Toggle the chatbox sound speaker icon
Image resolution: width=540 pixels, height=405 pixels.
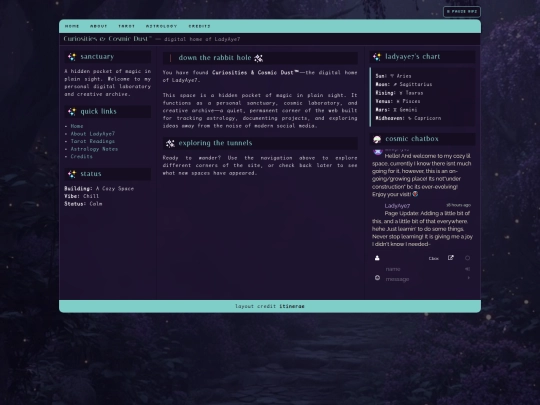point(467,269)
